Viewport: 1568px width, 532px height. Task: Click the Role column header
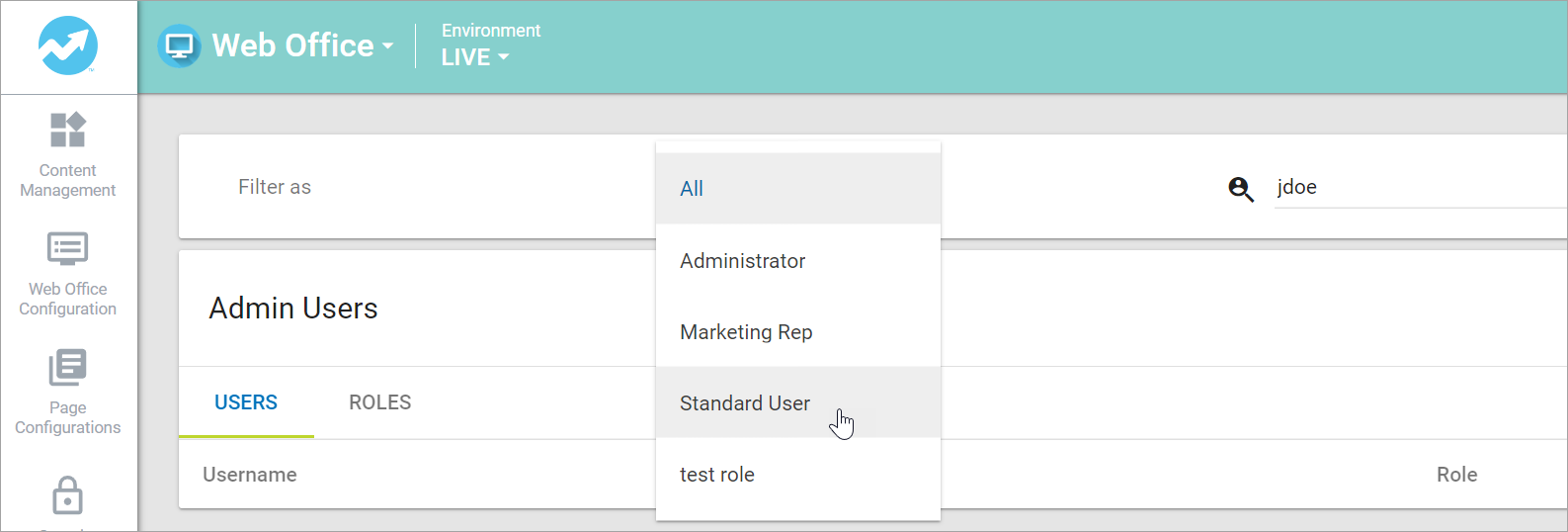(x=1456, y=475)
